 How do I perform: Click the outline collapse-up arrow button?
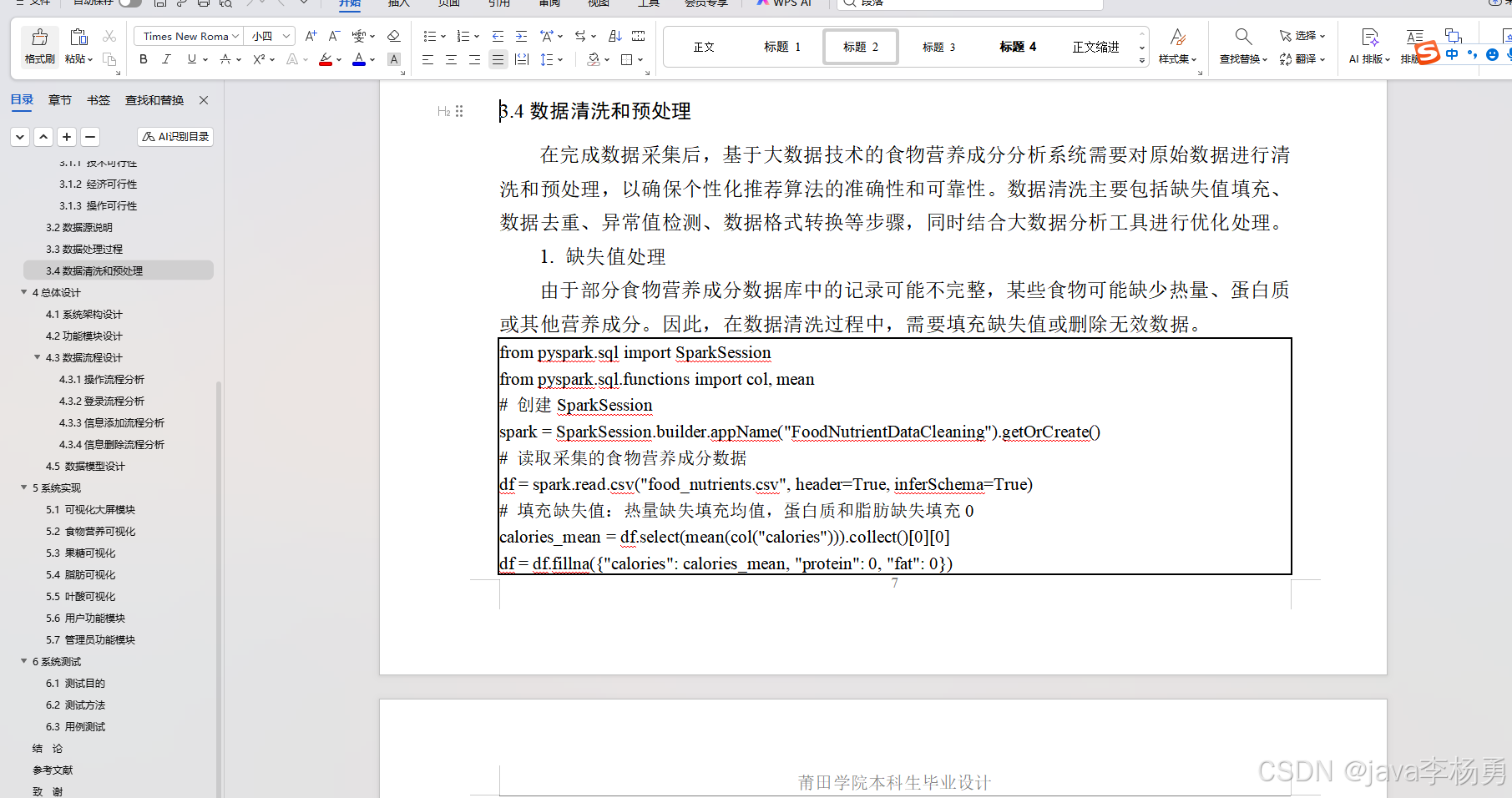click(43, 136)
